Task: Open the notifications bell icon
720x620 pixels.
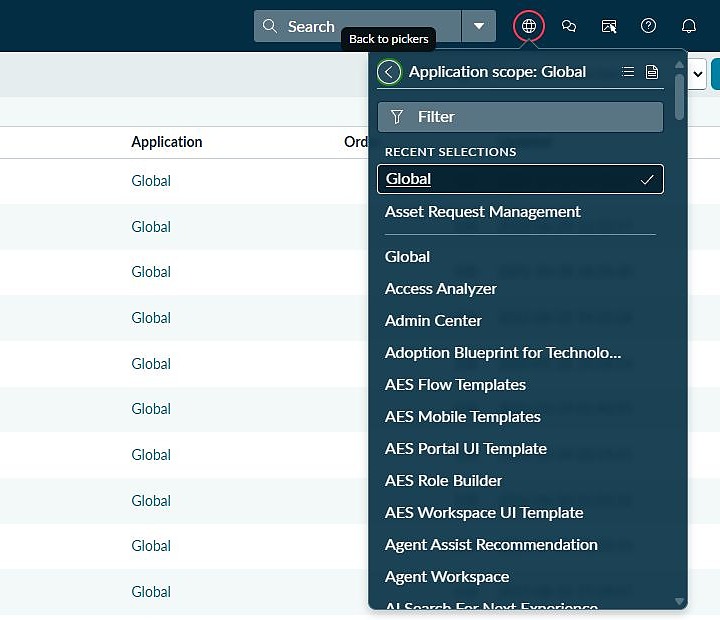Action: click(688, 26)
